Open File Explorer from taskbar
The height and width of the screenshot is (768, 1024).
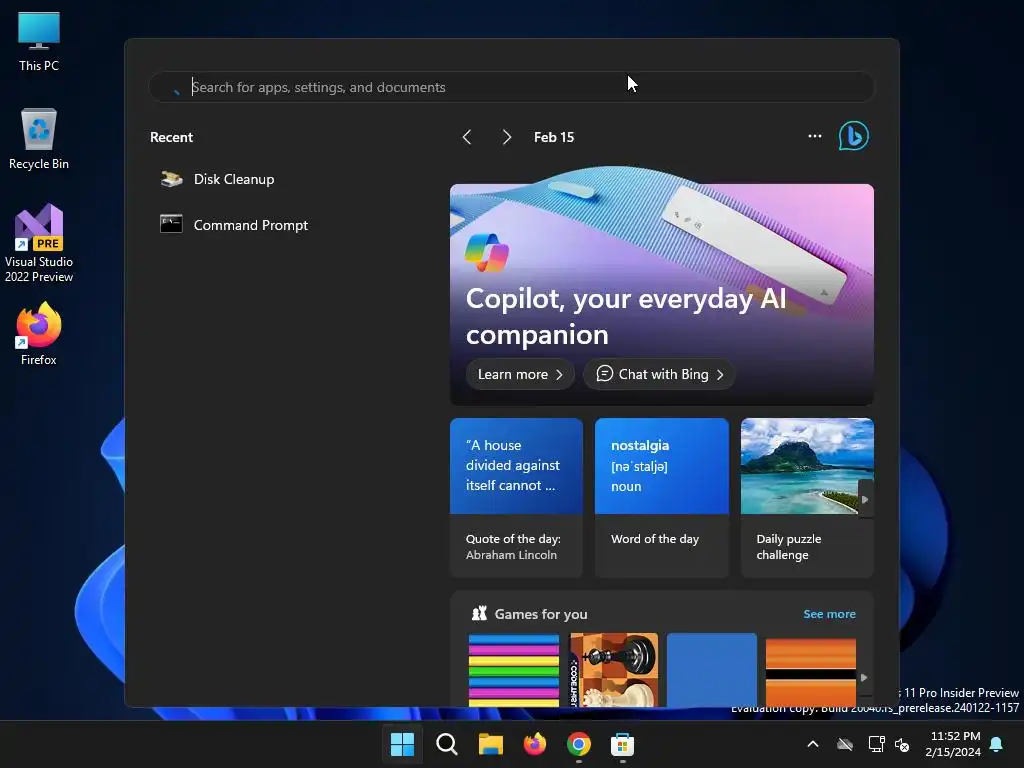click(x=490, y=744)
